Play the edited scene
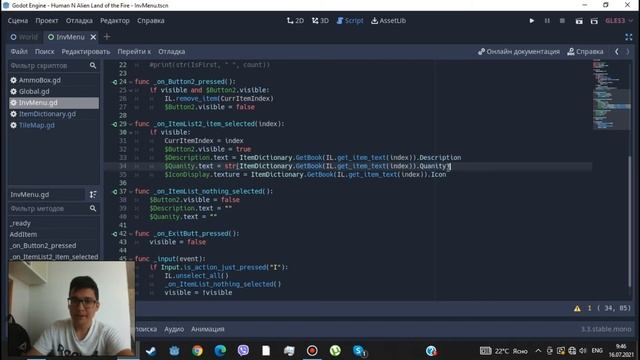This screenshot has height=360, width=640. pos(579,20)
